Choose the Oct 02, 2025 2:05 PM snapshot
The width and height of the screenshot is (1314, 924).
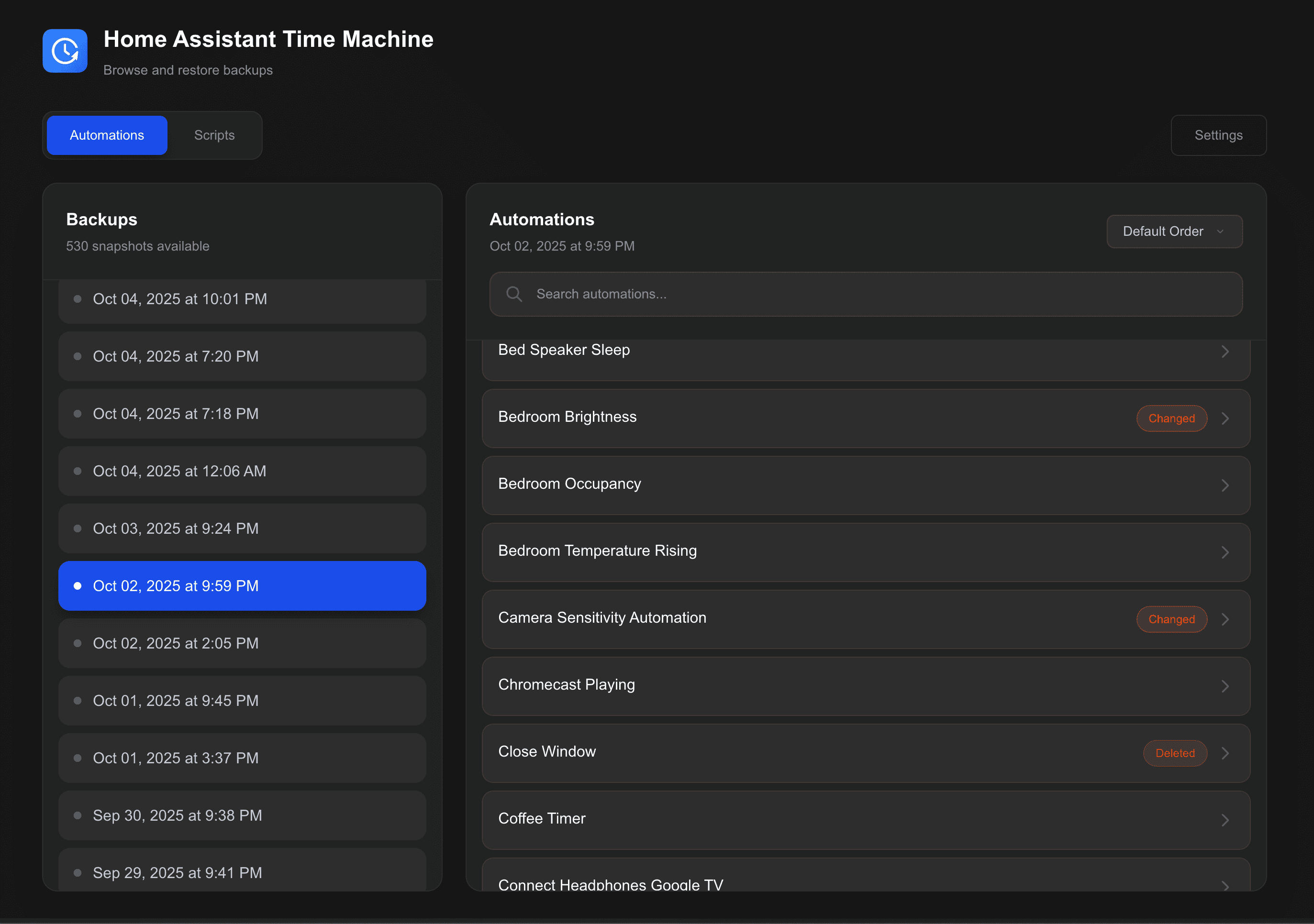(x=242, y=643)
